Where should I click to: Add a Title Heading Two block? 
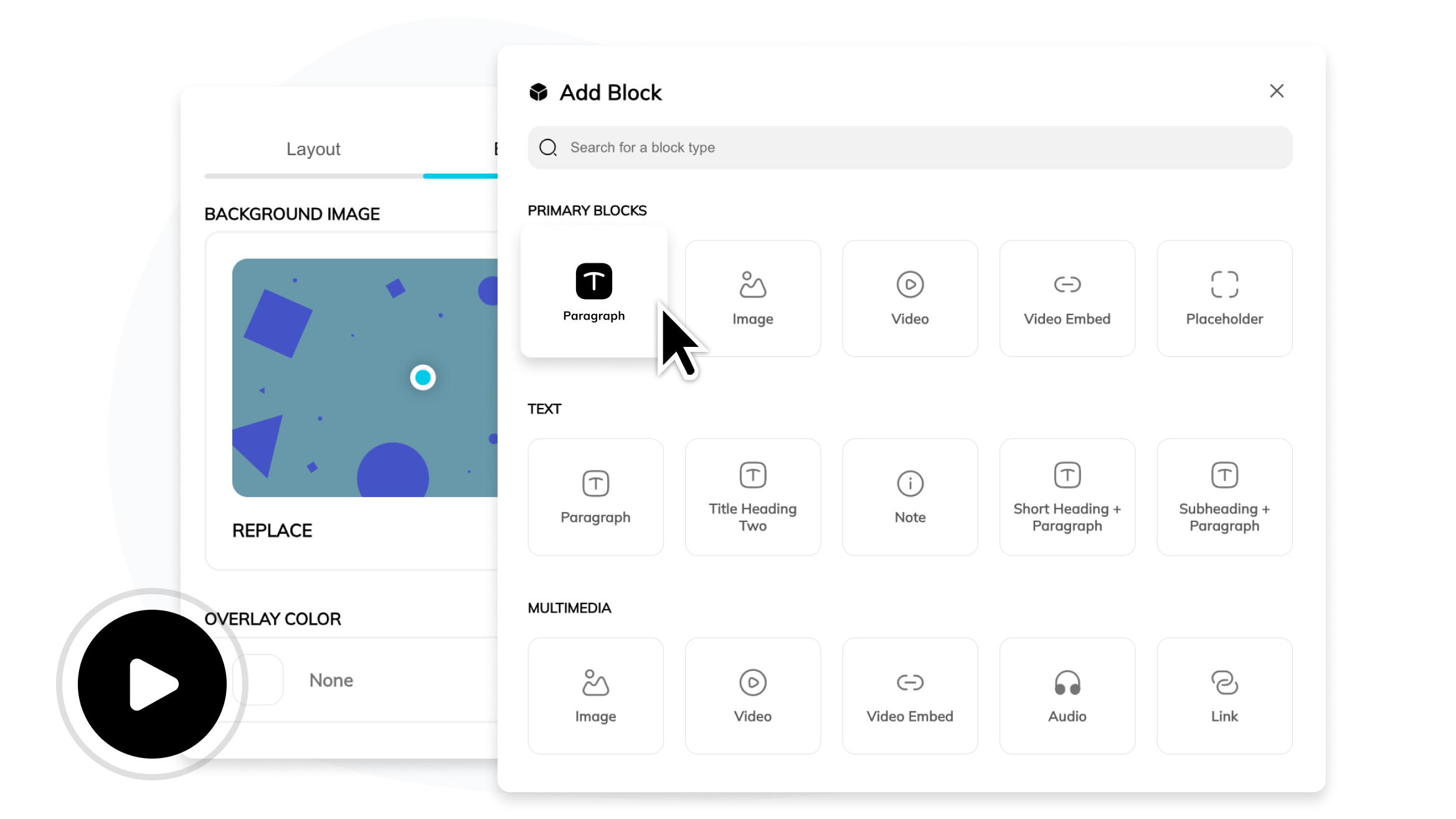(752, 496)
